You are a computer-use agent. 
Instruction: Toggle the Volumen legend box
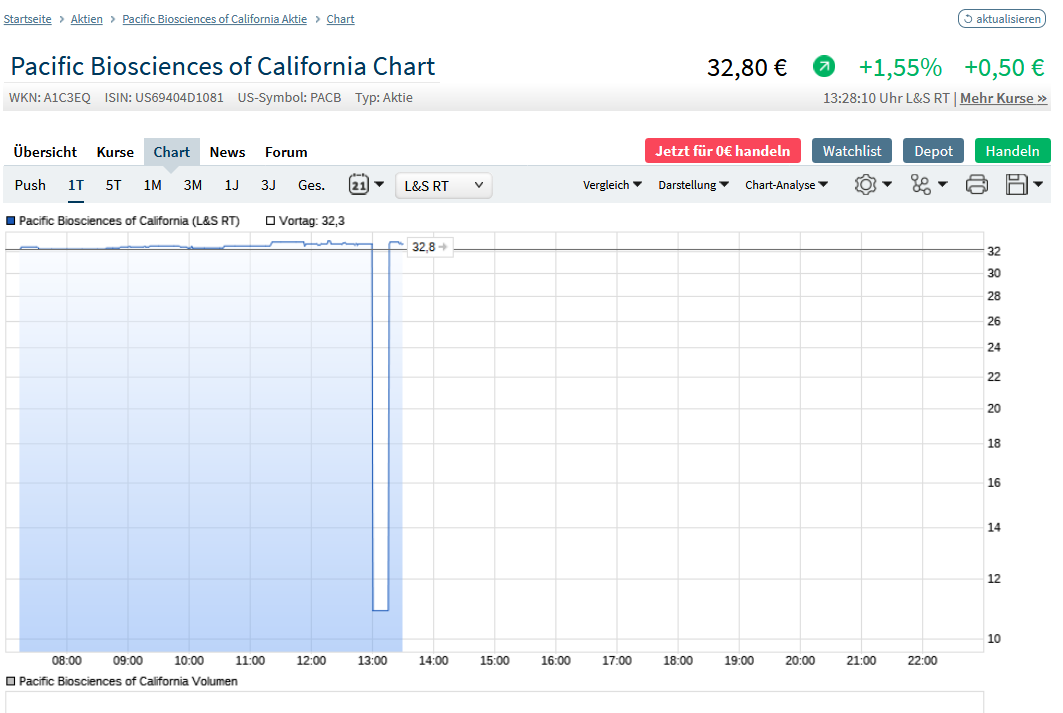click(11, 681)
